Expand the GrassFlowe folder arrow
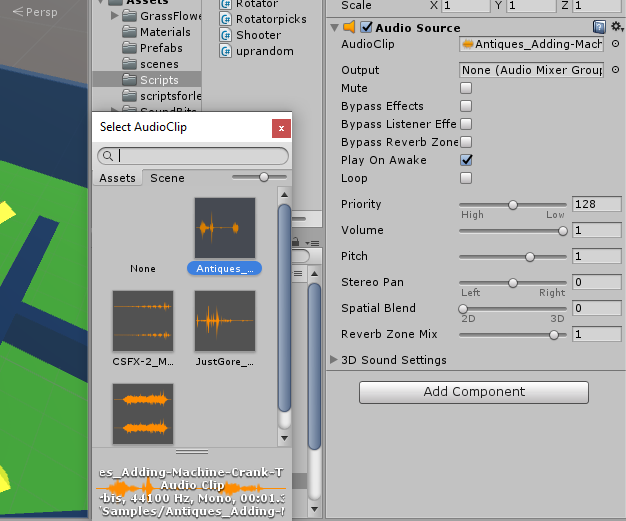 (115, 16)
